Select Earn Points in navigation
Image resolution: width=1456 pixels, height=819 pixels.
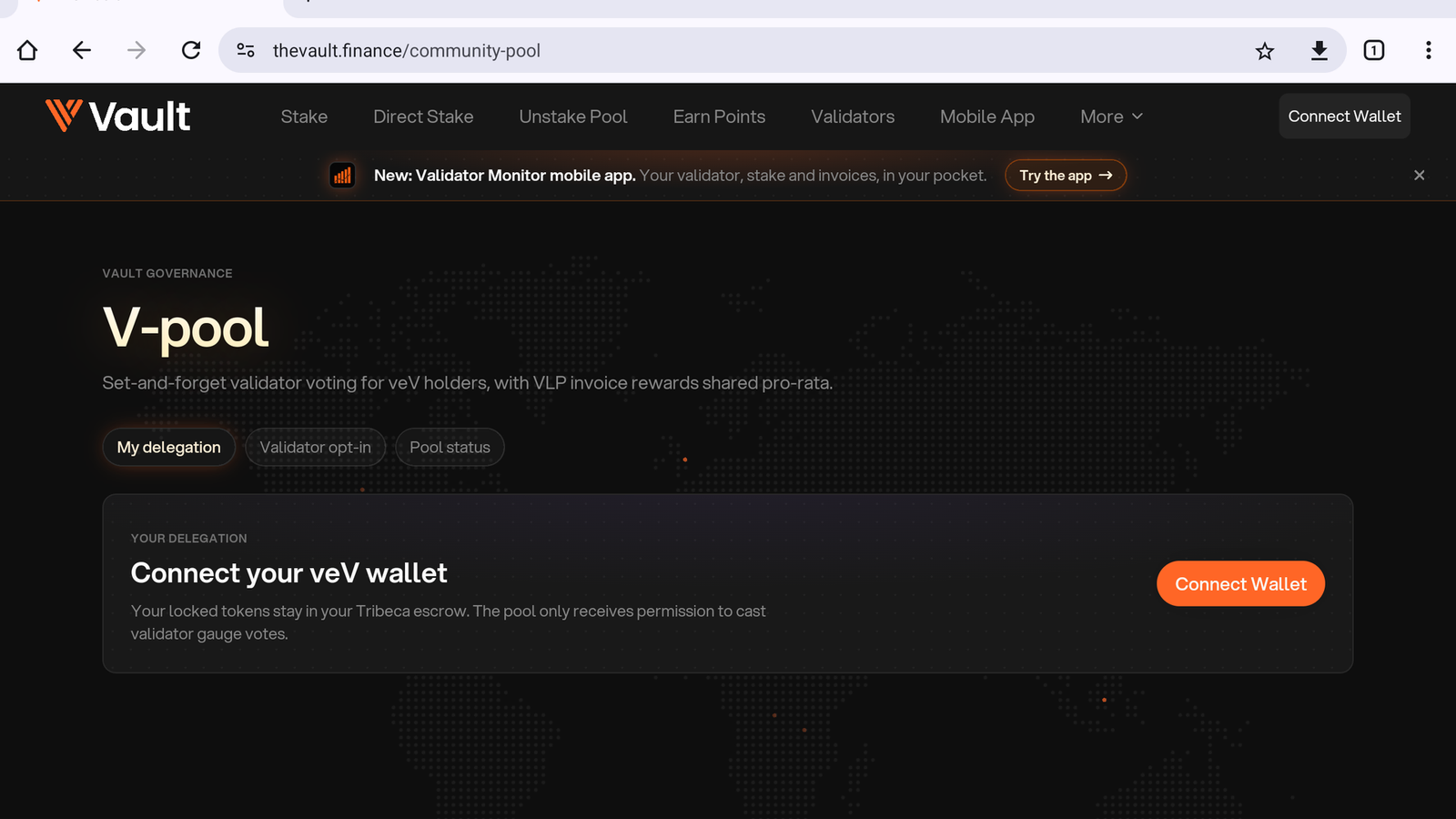(x=719, y=116)
